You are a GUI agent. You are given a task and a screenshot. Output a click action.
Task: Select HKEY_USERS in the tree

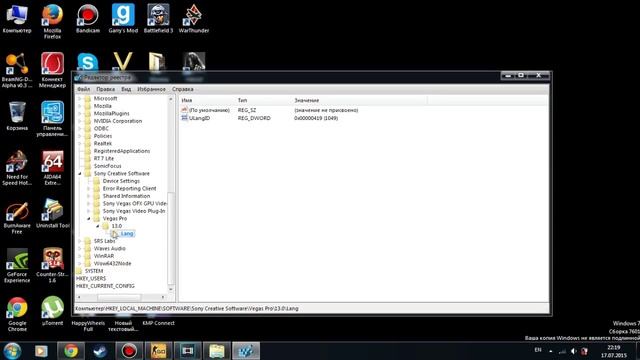[91, 278]
